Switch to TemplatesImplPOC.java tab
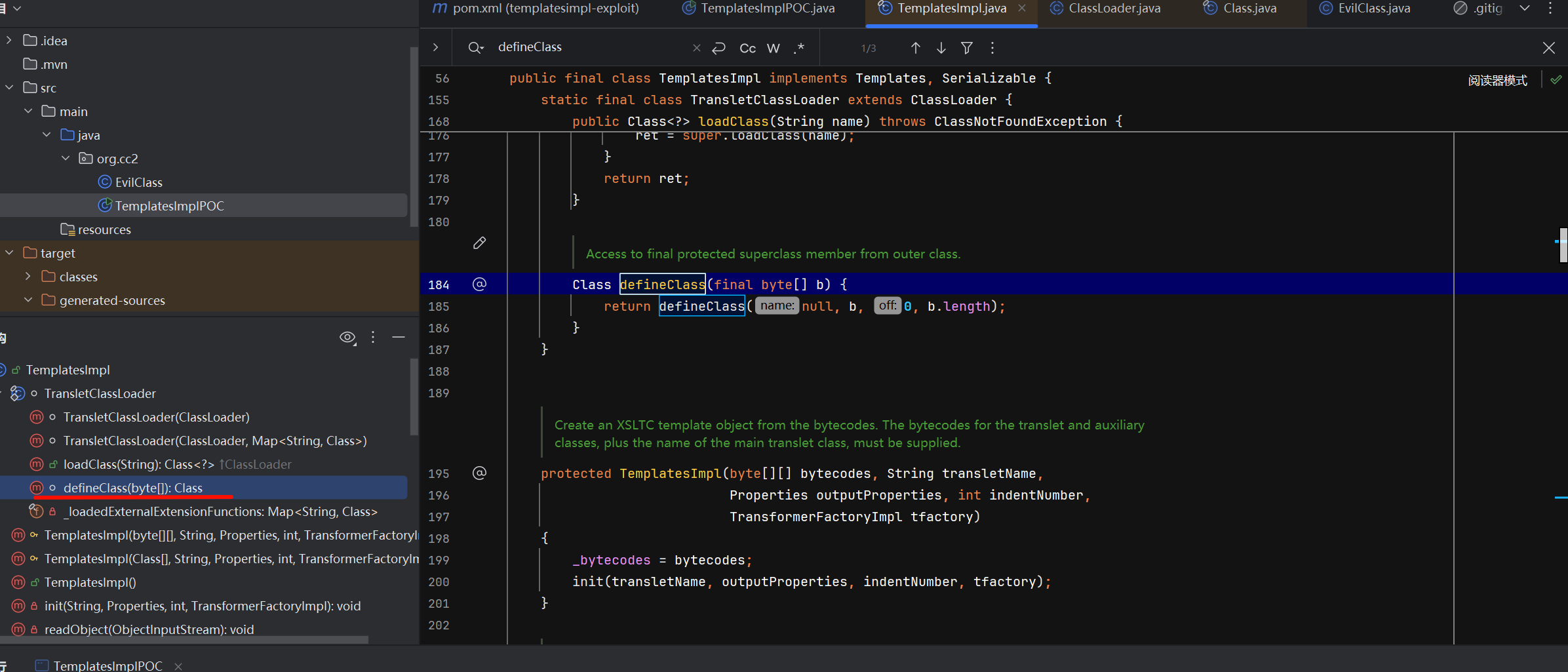 (758, 9)
